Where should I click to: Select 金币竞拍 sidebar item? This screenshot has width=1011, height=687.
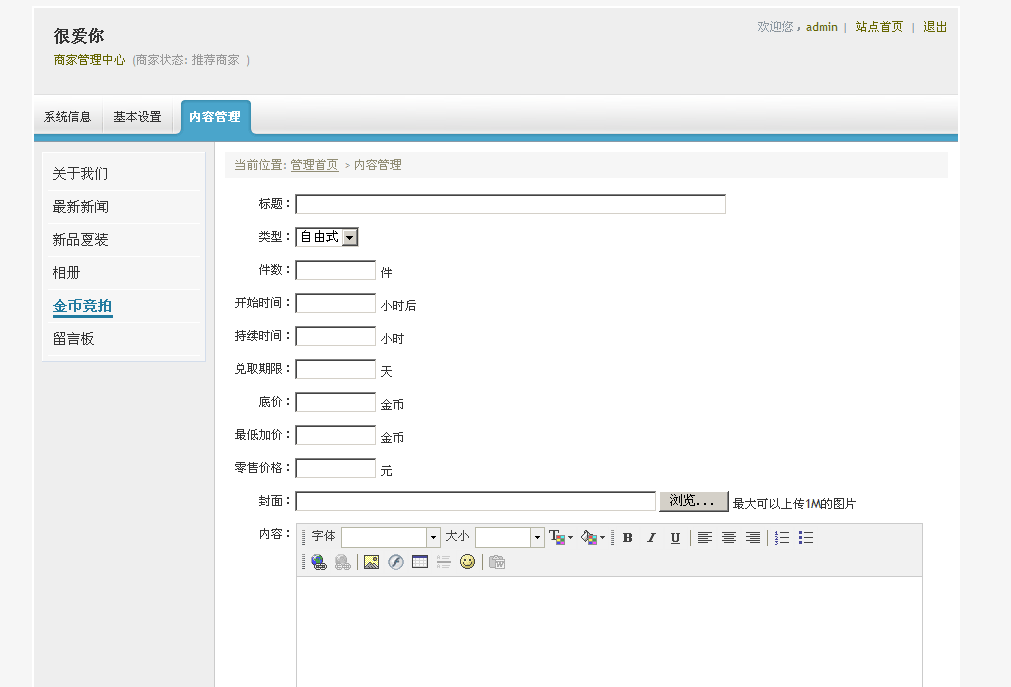83,306
